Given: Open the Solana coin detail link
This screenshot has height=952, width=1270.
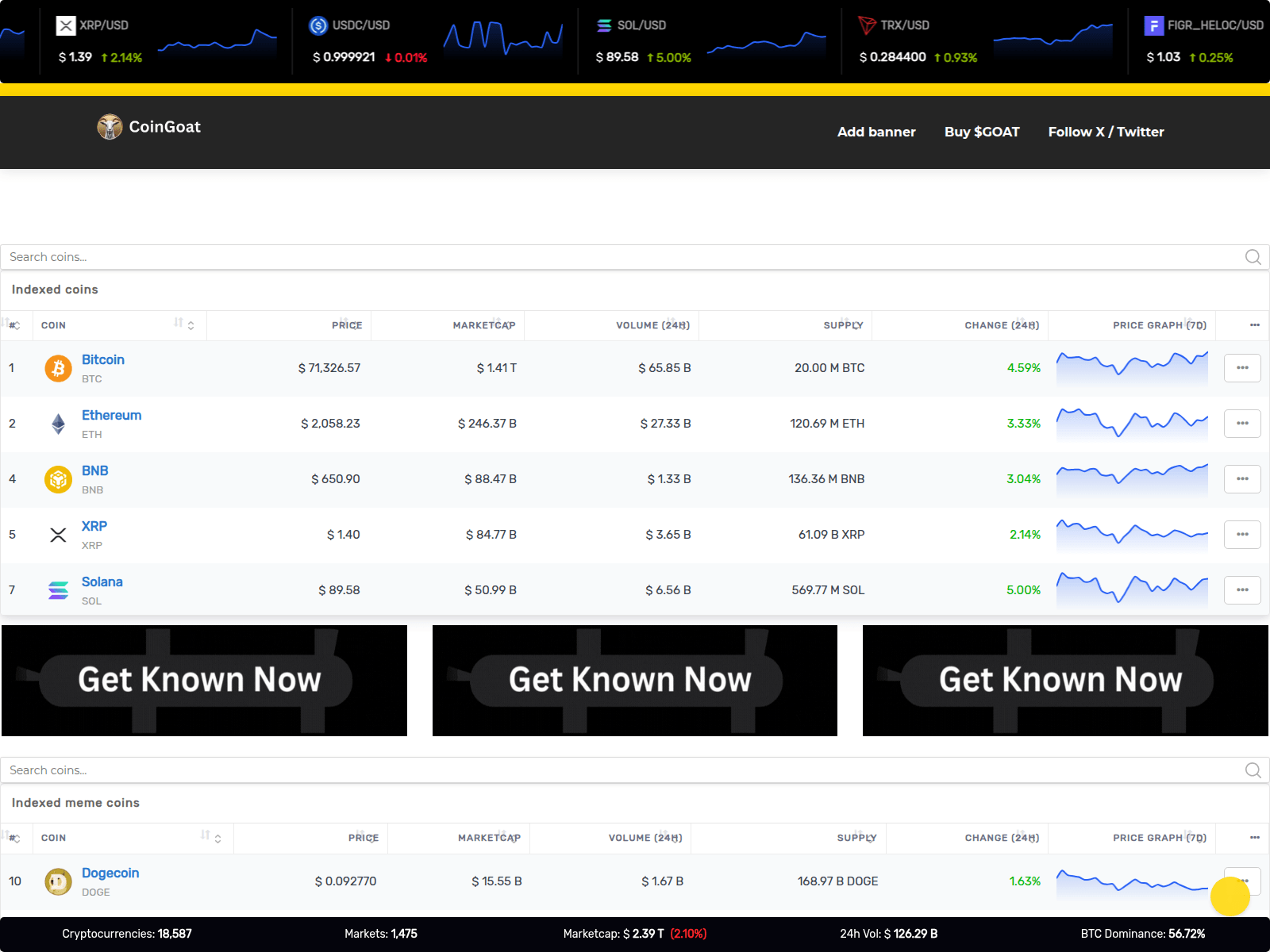Looking at the screenshot, I should [102, 582].
